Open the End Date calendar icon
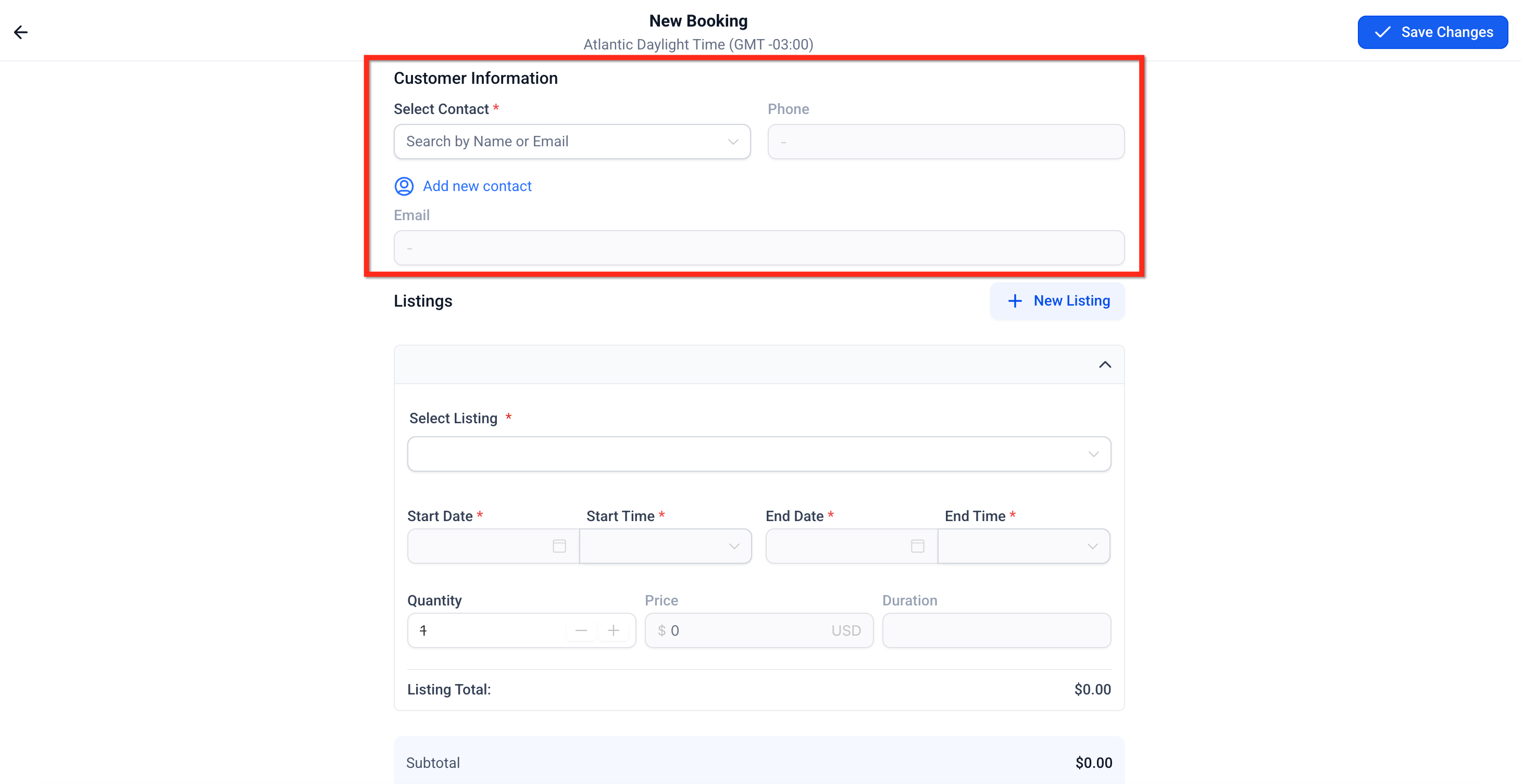This screenshot has width=1523, height=784. pyautogui.click(x=917, y=546)
